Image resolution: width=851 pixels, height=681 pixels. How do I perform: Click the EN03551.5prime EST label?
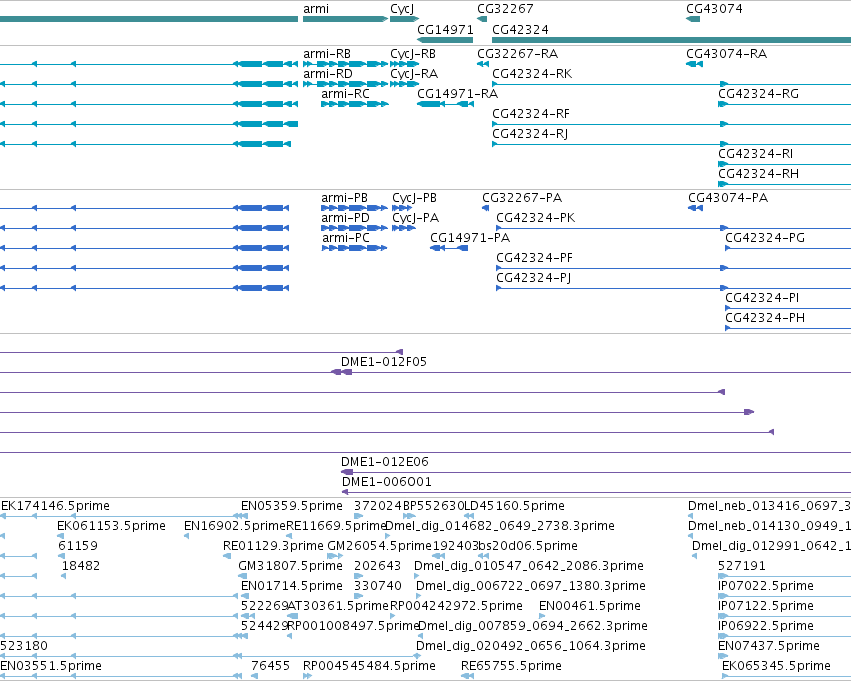coord(51,666)
